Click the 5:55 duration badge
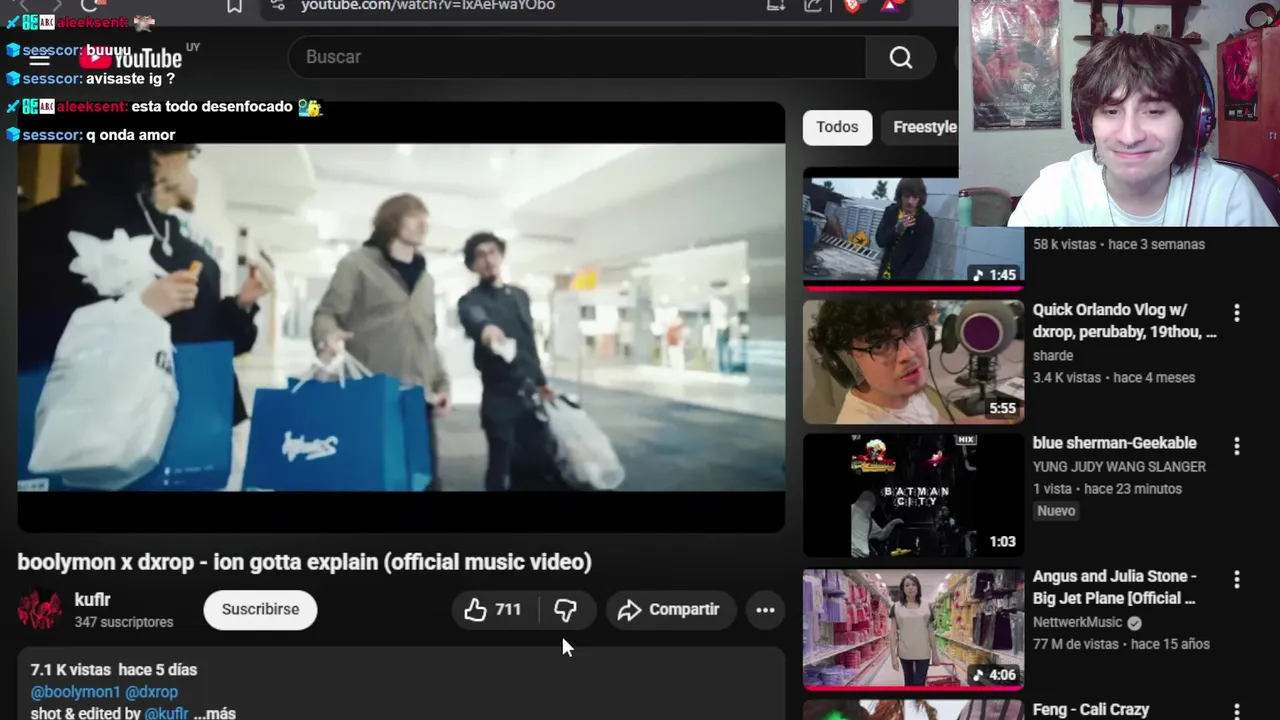Screen dimensions: 1280x720 click(x=1002, y=409)
